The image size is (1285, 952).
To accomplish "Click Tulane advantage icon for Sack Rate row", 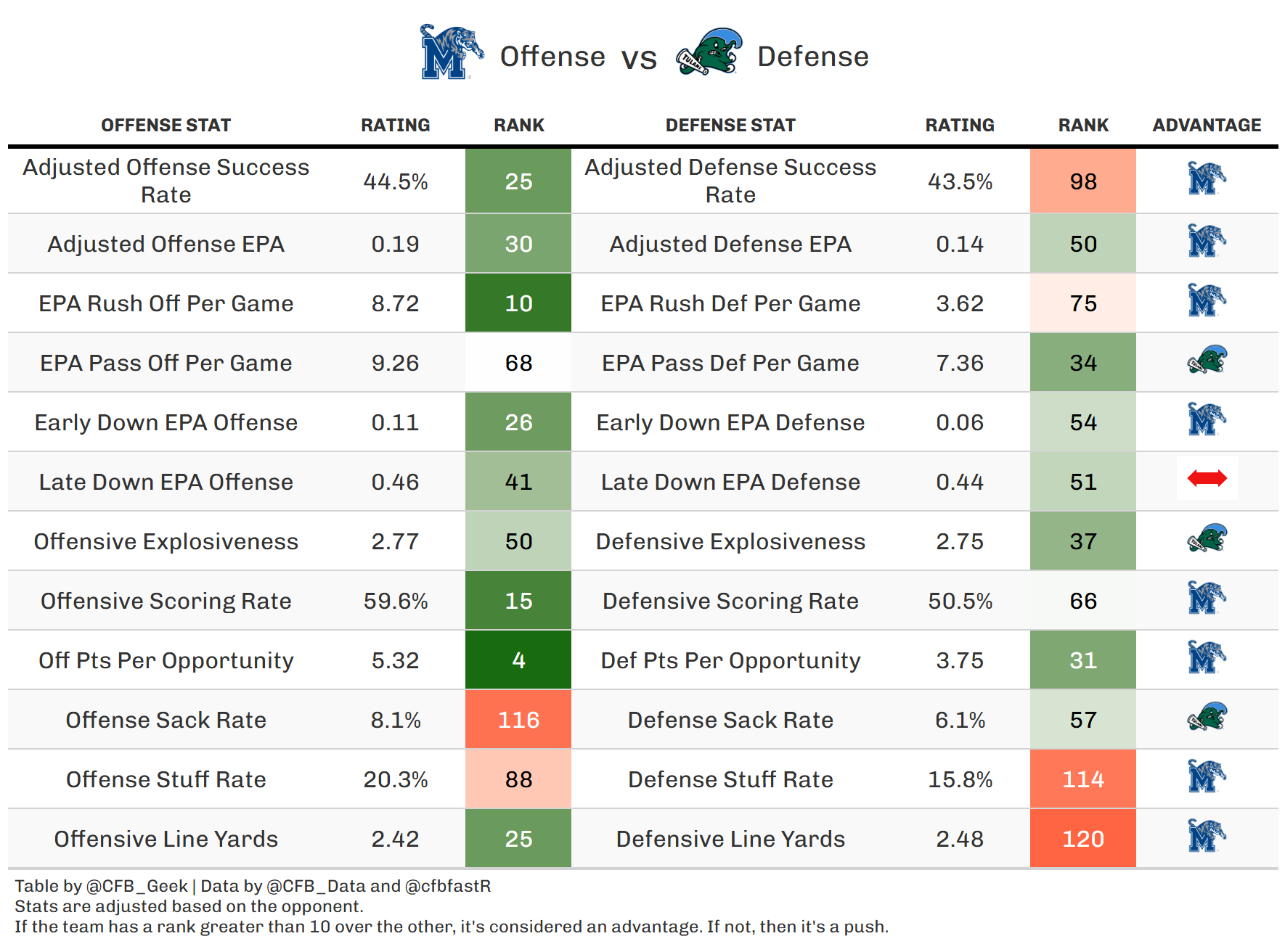I will pyautogui.click(x=1207, y=718).
